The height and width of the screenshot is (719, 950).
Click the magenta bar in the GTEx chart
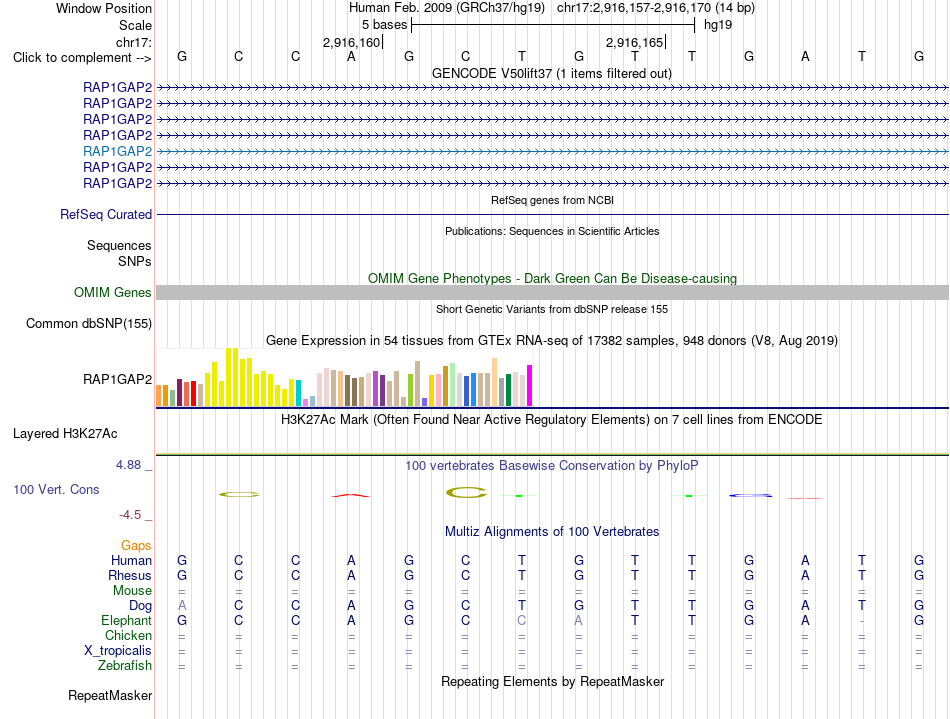pos(530,385)
